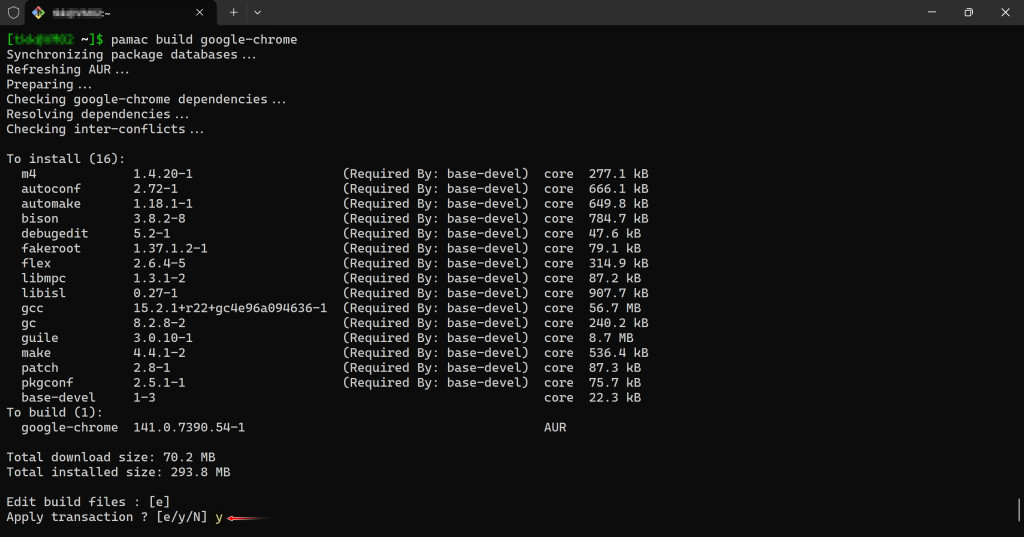
Task: Click the 'Edit build files : [e]' line
Action: click(x=88, y=501)
